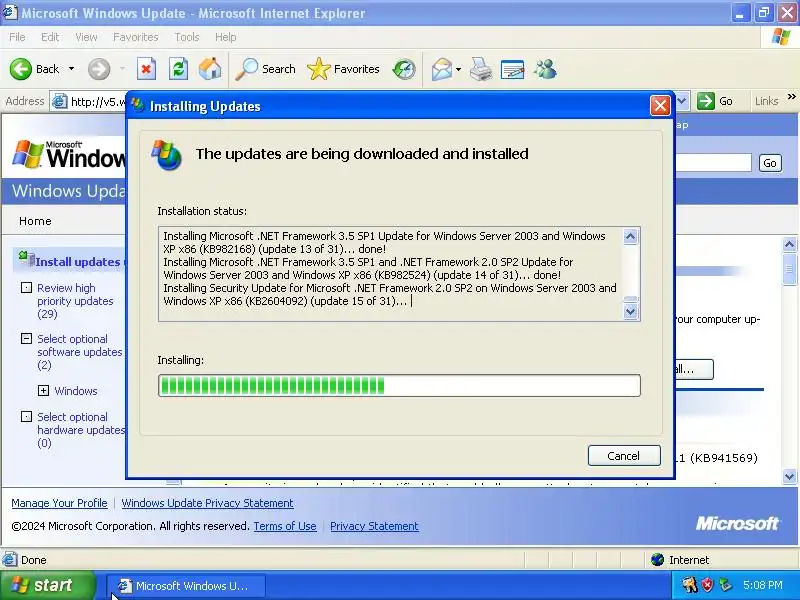Click the Windows Update globe icon in dialog

(166, 155)
